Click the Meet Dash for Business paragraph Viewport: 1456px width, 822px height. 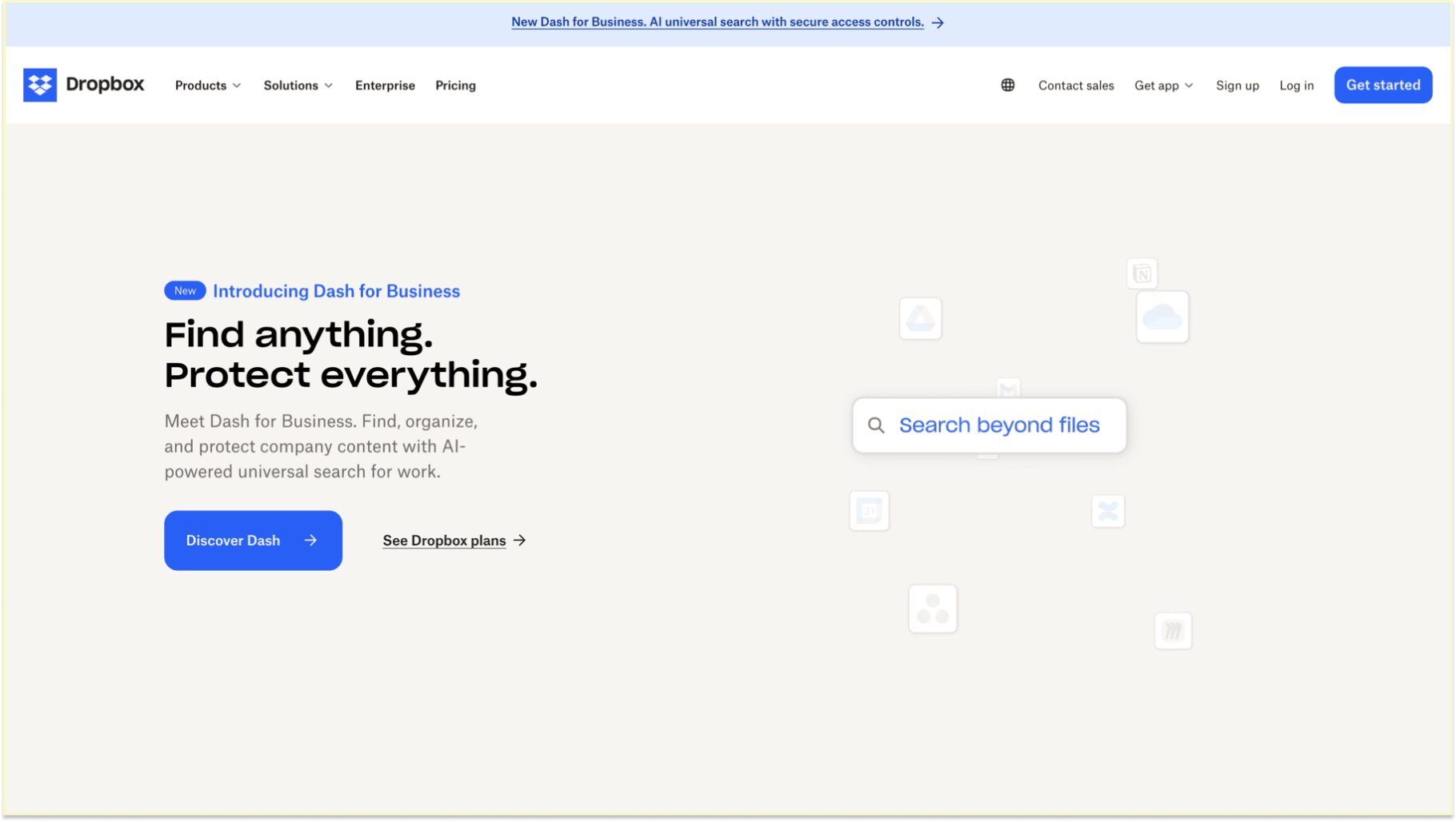321,446
